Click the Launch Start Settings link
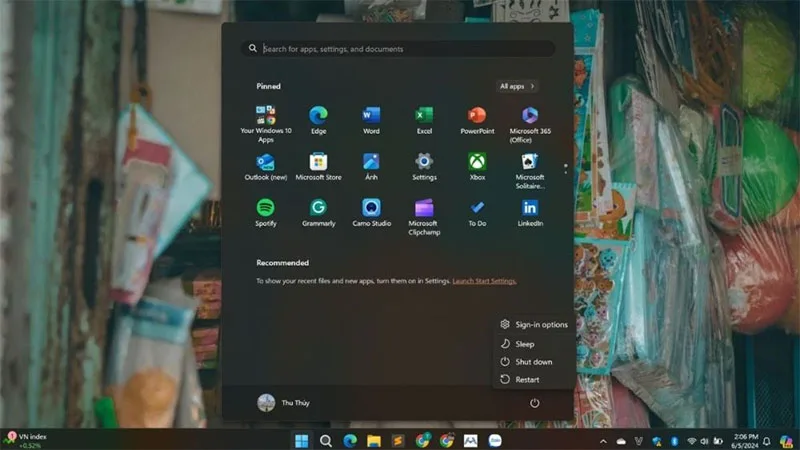 [x=484, y=281]
